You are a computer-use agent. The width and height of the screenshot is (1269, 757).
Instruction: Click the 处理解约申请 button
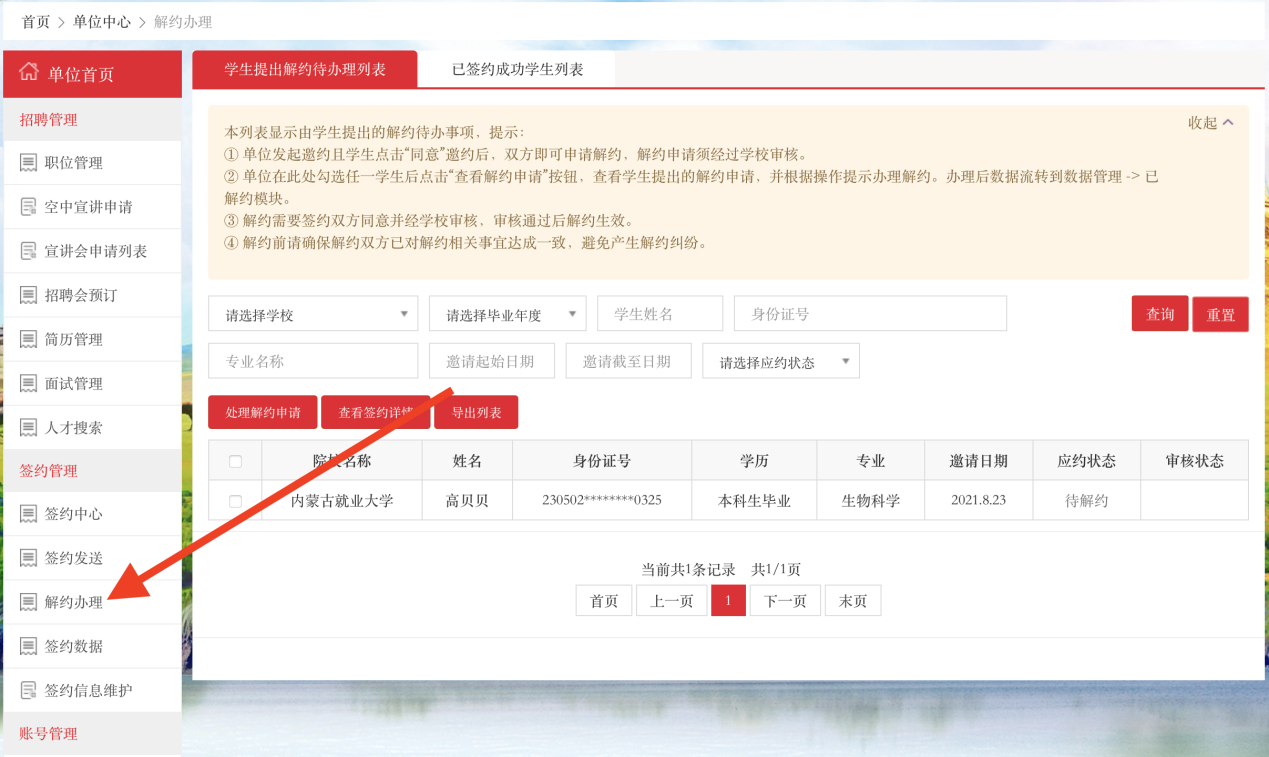(263, 412)
